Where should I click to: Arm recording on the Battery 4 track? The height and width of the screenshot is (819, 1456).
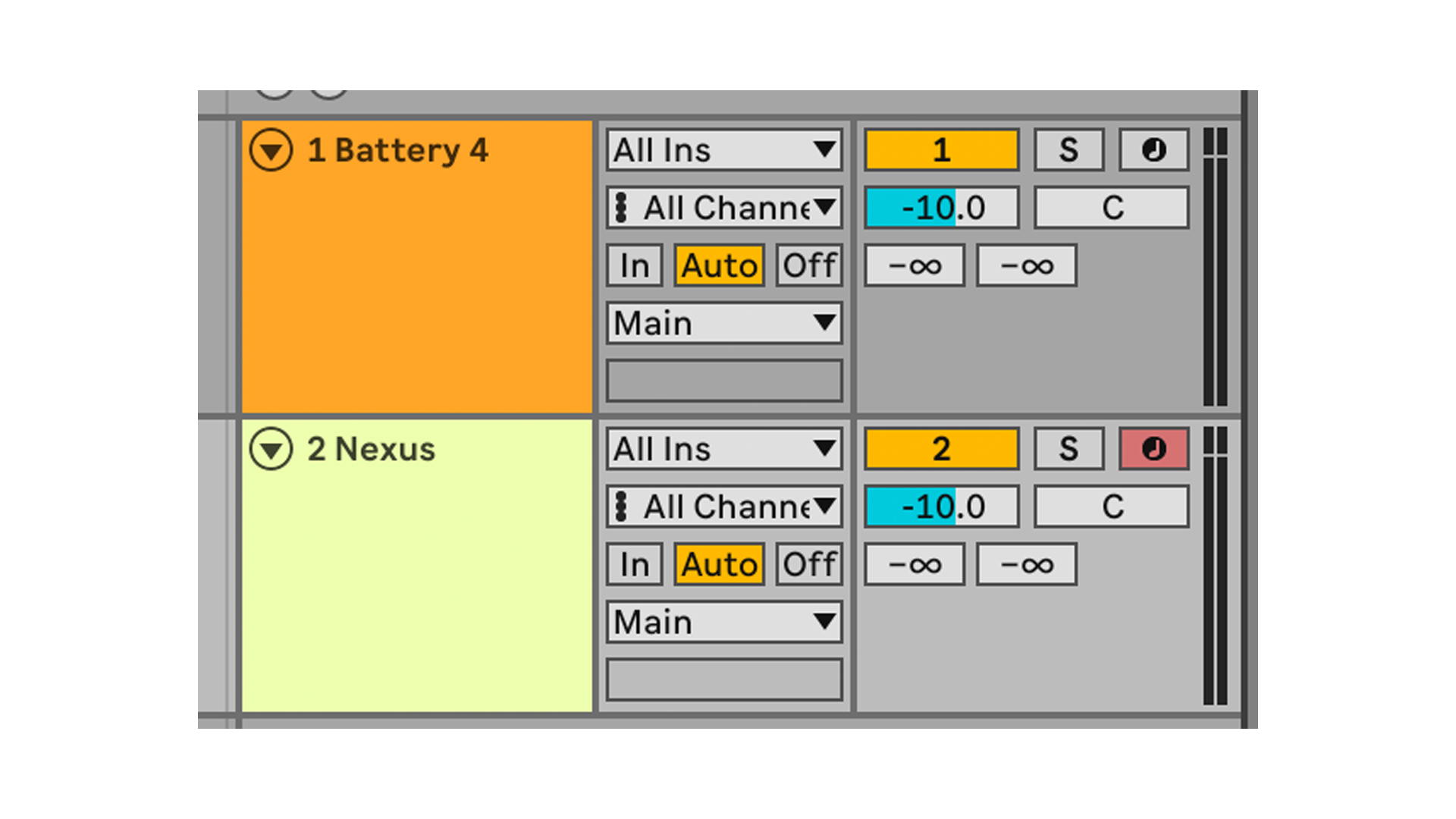point(1153,149)
